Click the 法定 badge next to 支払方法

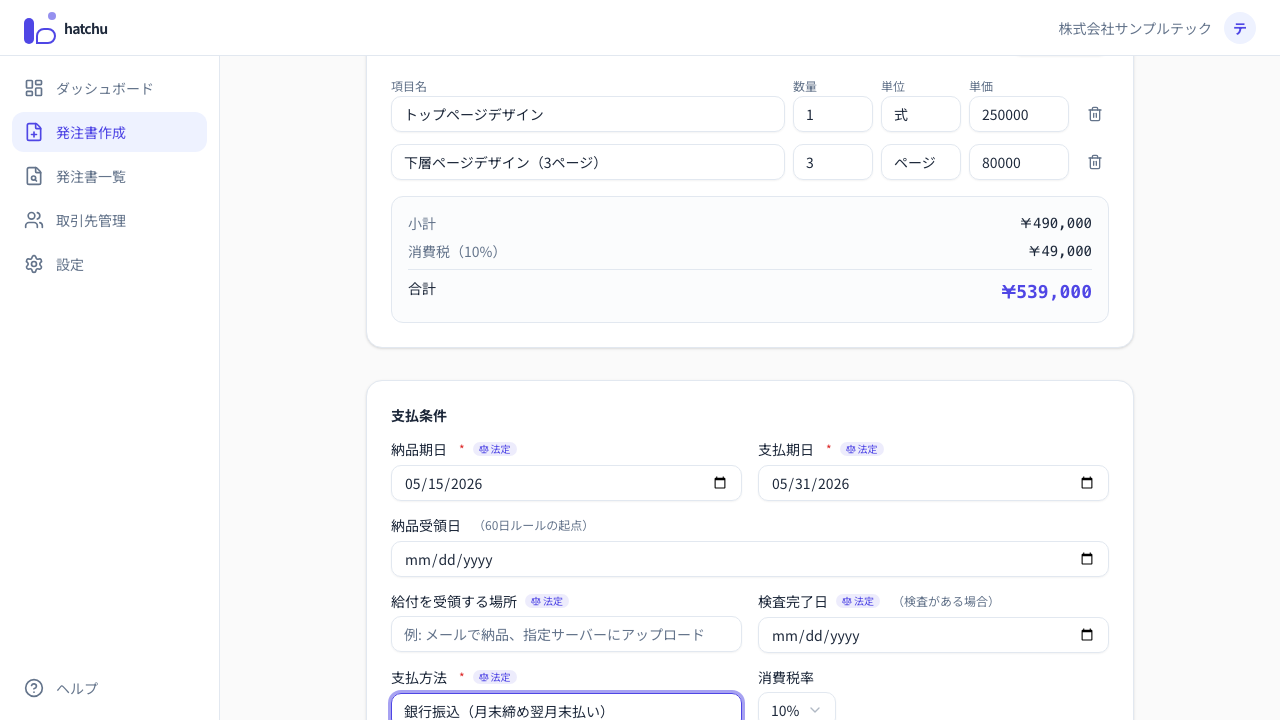pos(495,677)
